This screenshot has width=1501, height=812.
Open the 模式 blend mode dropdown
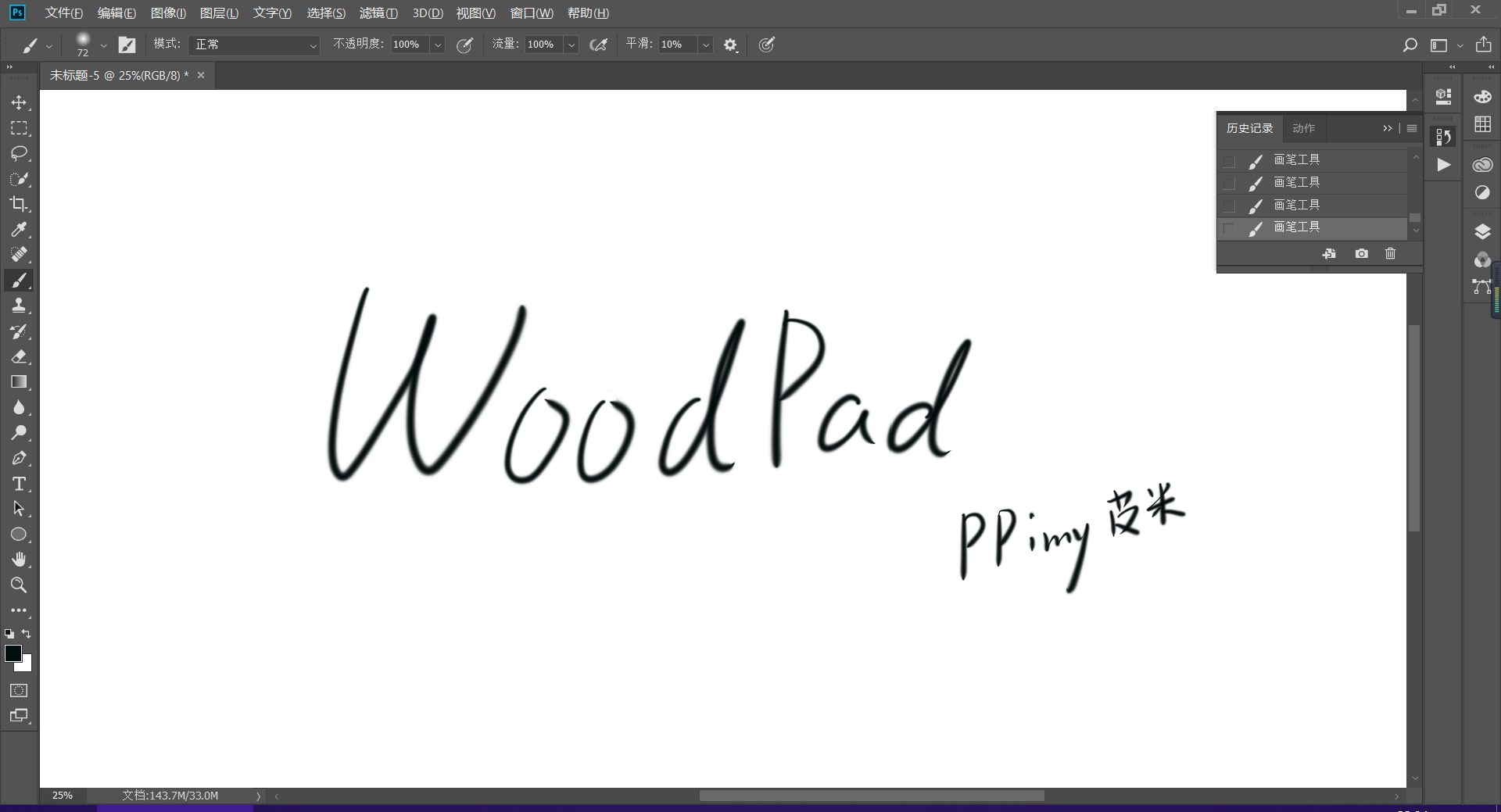tap(254, 45)
